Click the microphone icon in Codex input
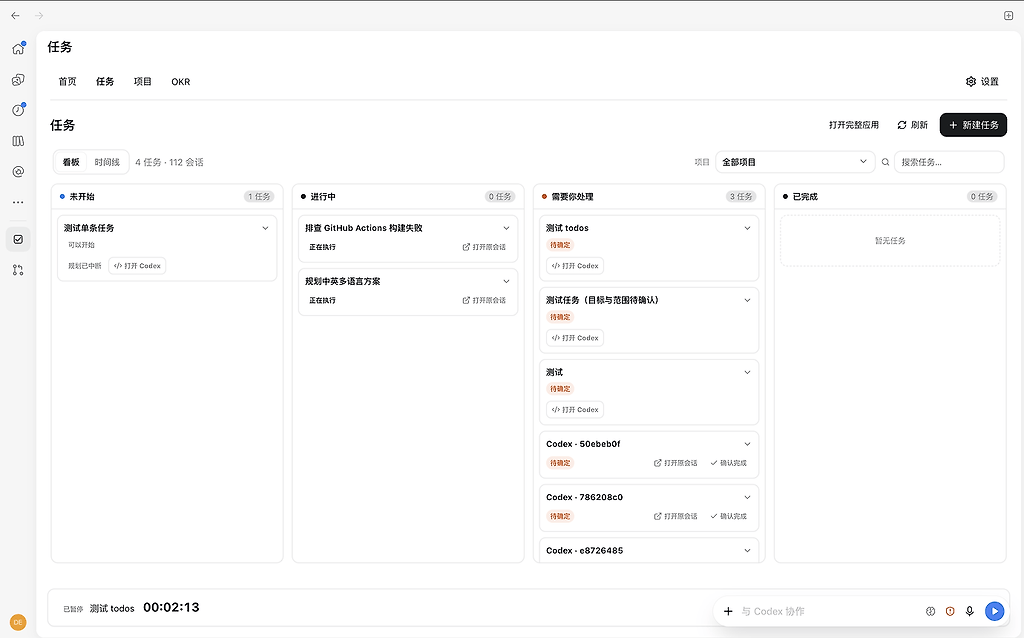 coord(970,611)
